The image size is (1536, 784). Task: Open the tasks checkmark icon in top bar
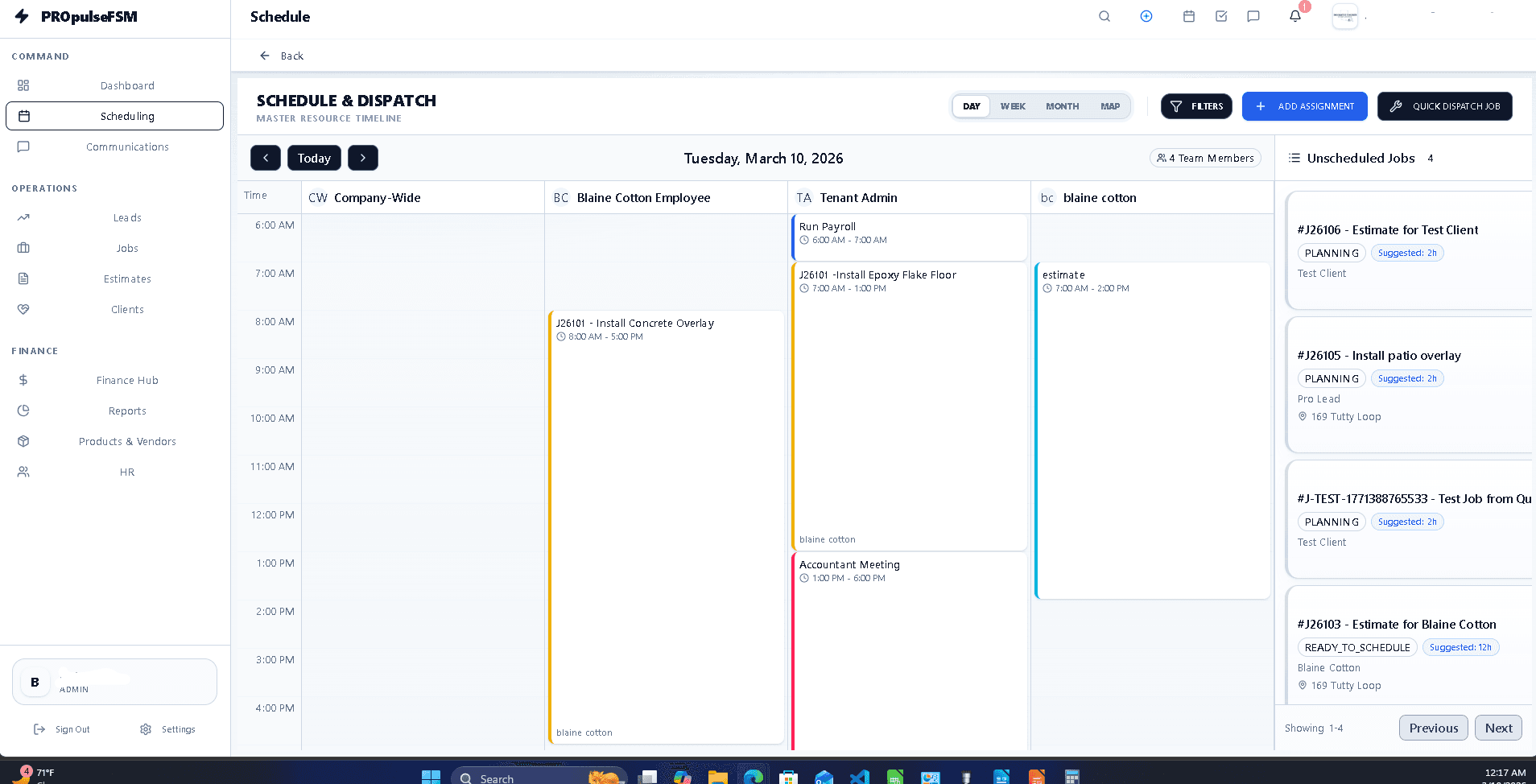point(1220,16)
